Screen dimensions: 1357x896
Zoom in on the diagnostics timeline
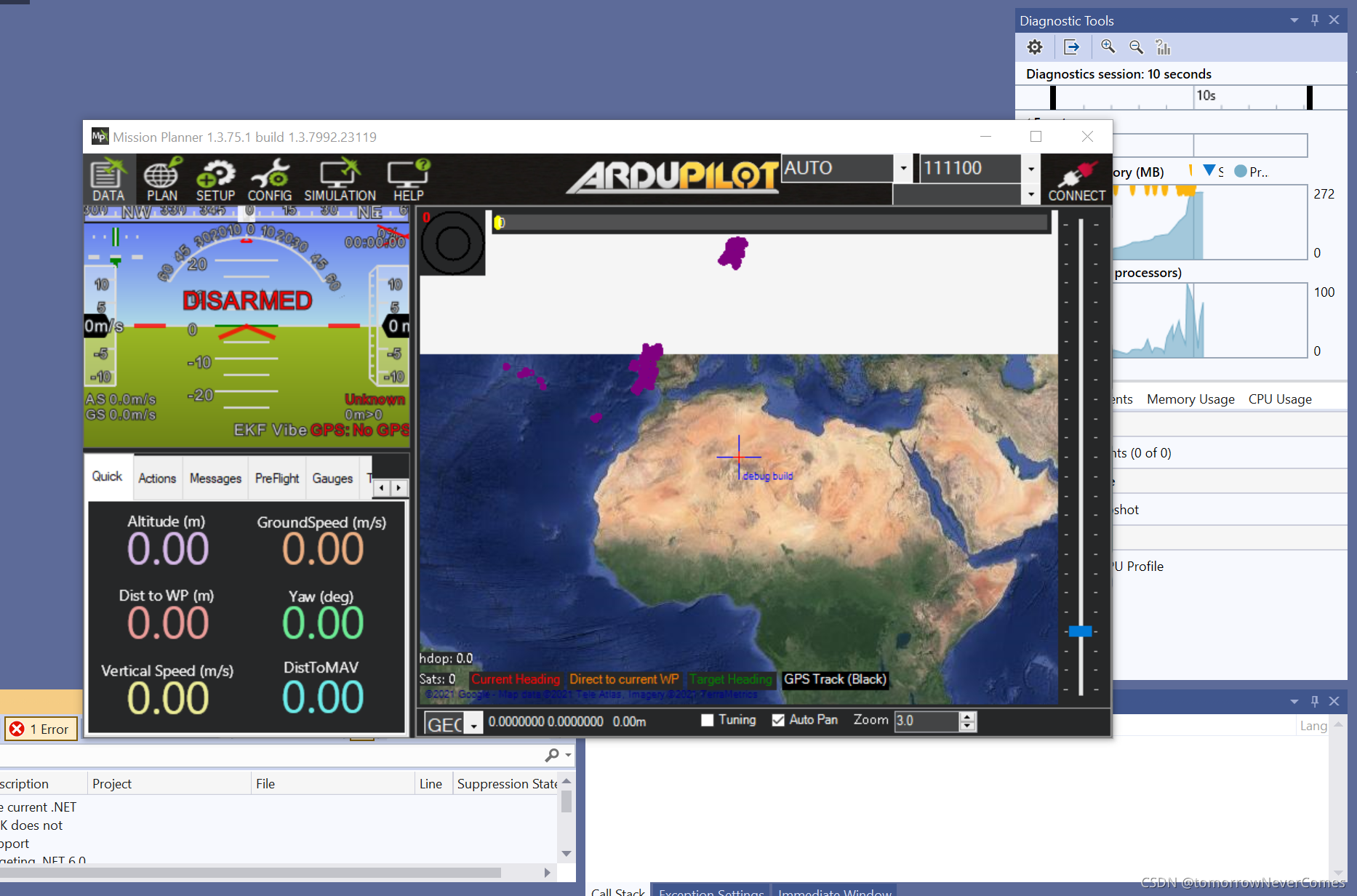pyautogui.click(x=1108, y=47)
